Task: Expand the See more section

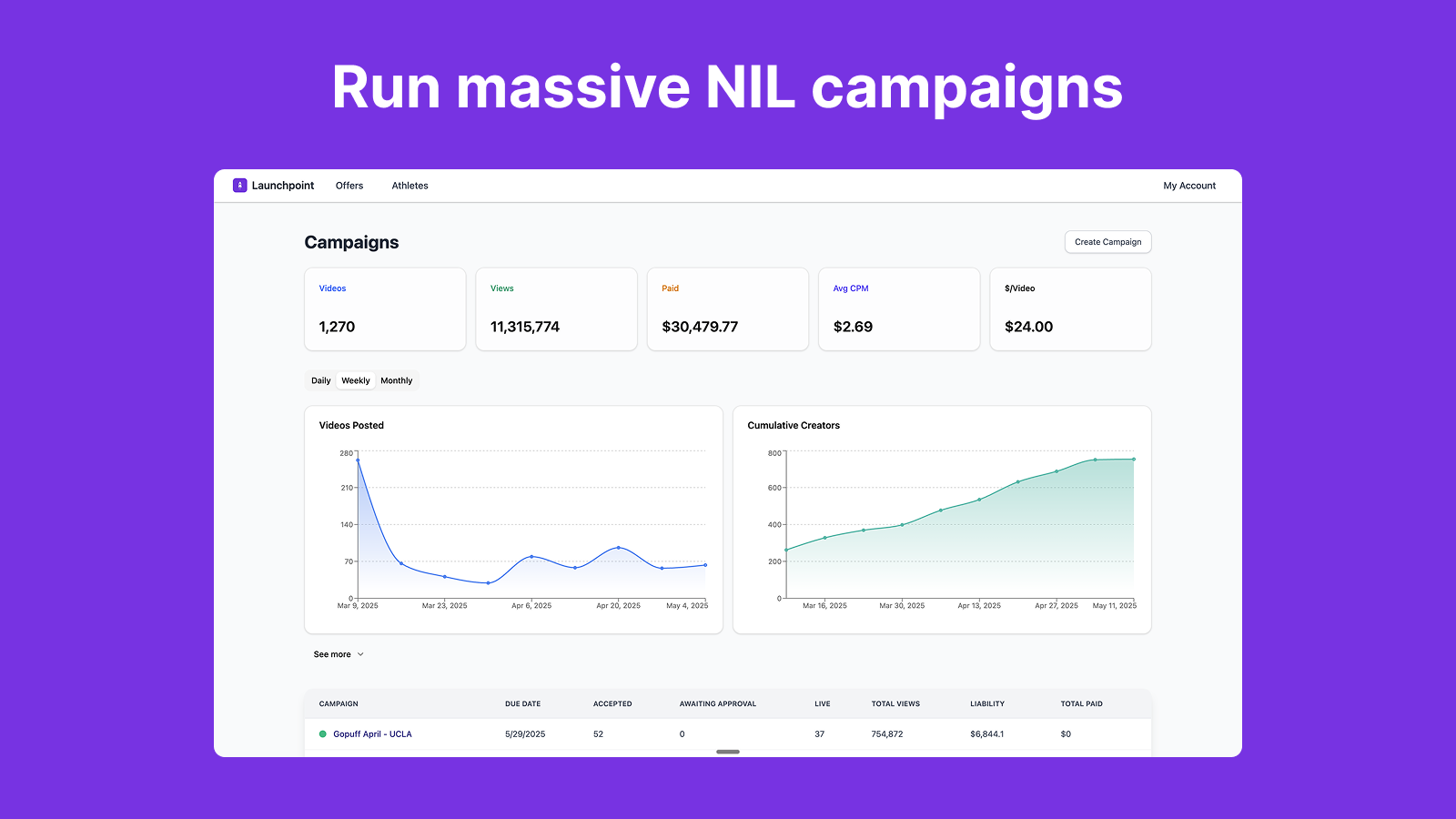Action: pyautogui.click(x=331, y=653)
